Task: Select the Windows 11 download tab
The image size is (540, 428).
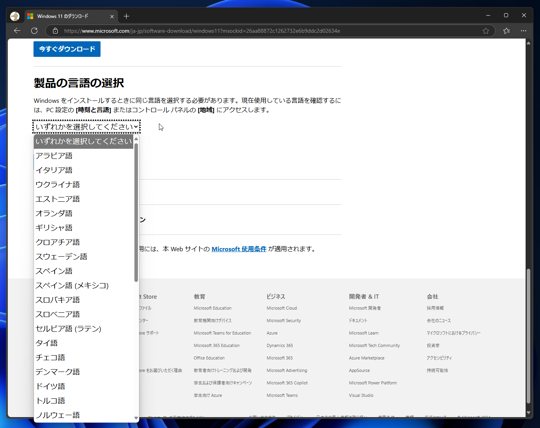Action: (71, 16)
